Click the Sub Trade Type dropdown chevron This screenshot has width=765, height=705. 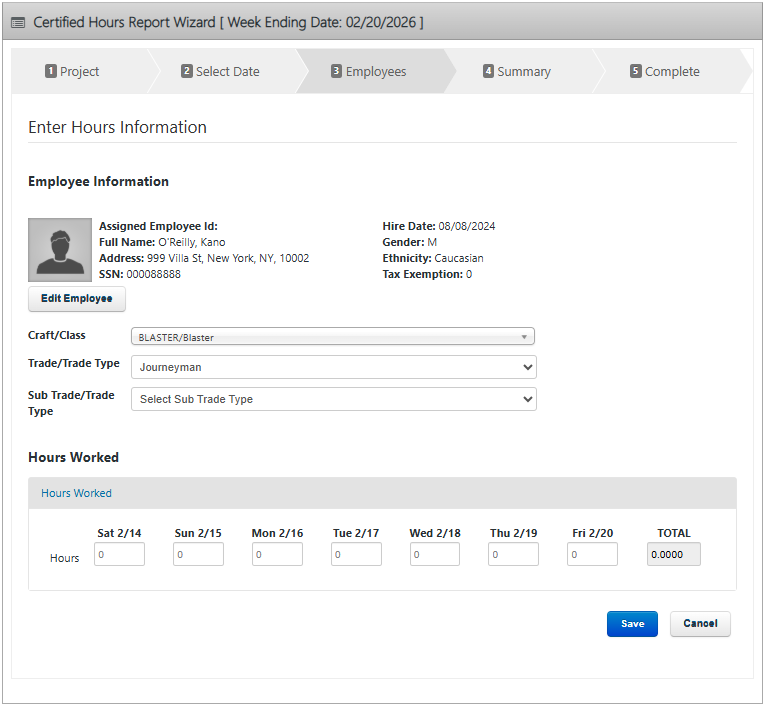527,399
